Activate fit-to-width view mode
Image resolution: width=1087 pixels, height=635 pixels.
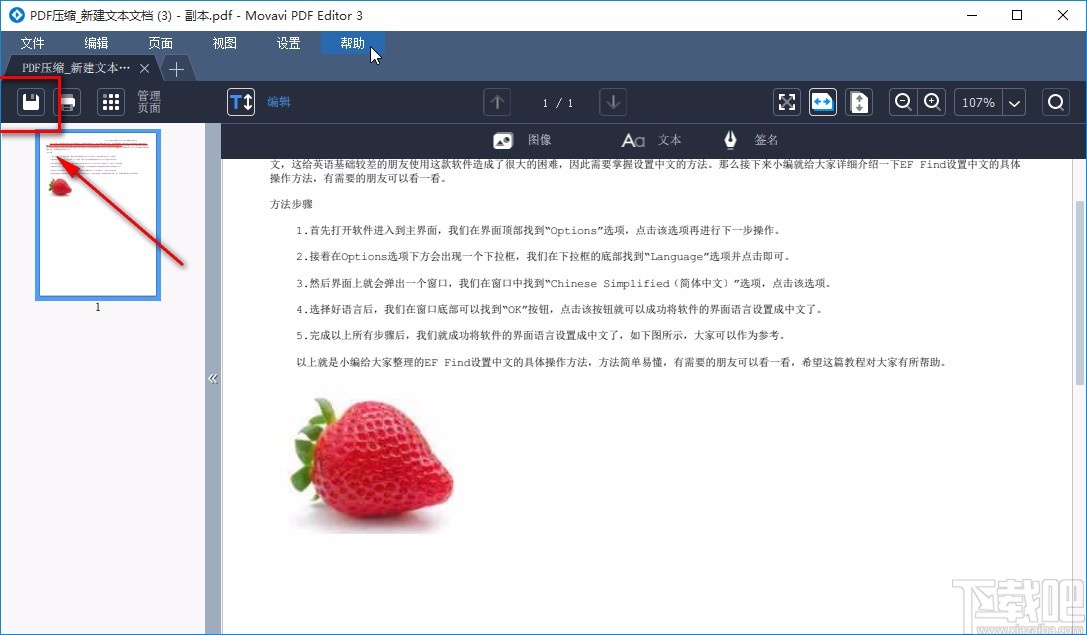click(822, 101)
